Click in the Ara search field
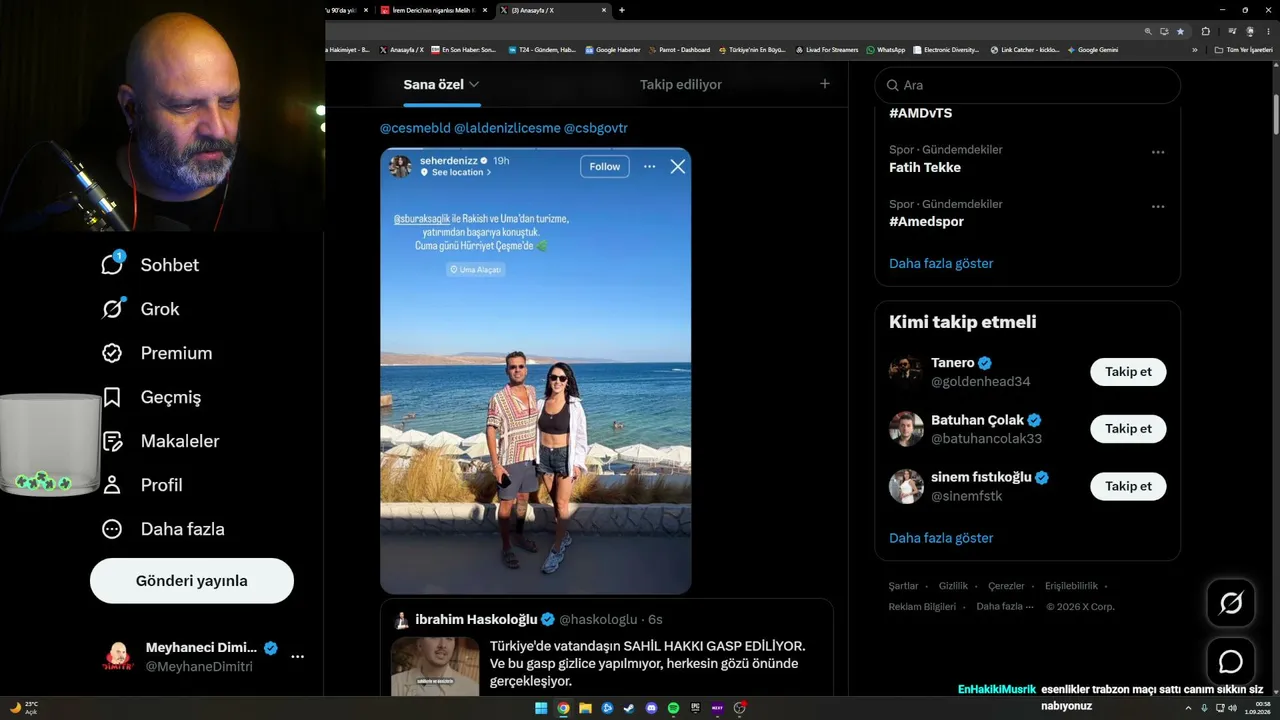 [1028, 85]
